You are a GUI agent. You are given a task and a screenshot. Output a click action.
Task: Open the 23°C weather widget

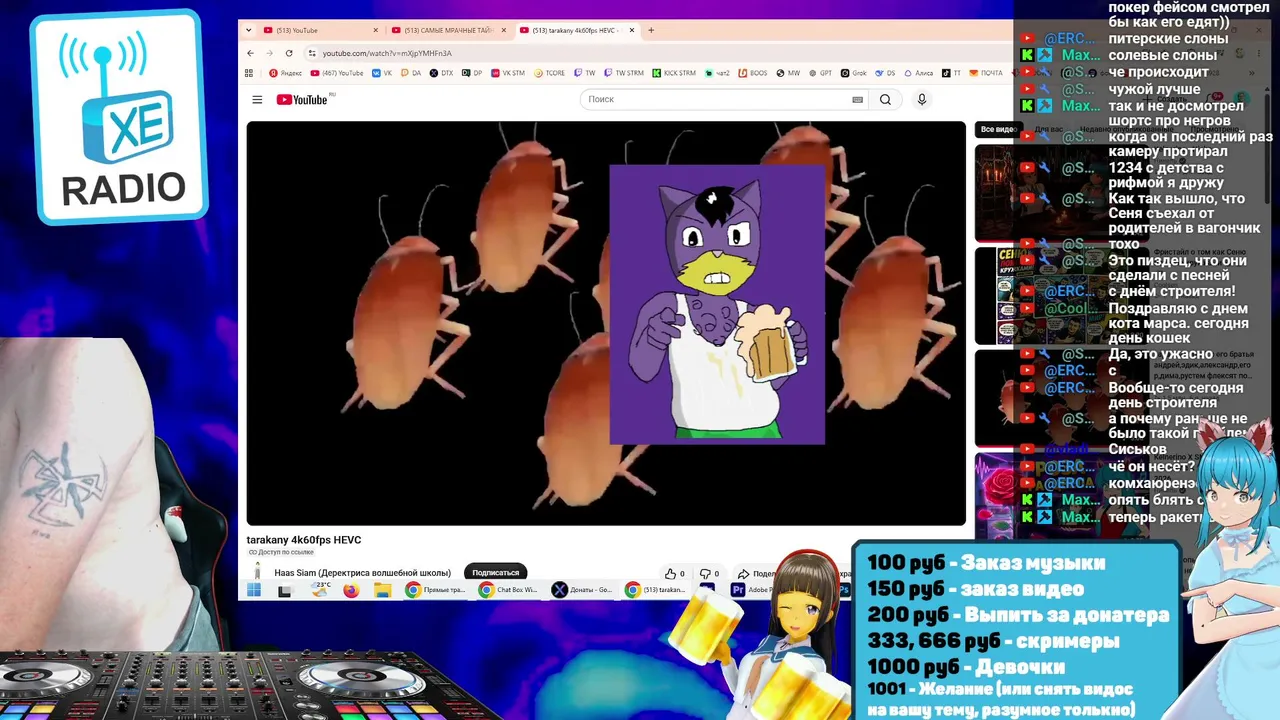pyautogui.click(x=321, y=590)
